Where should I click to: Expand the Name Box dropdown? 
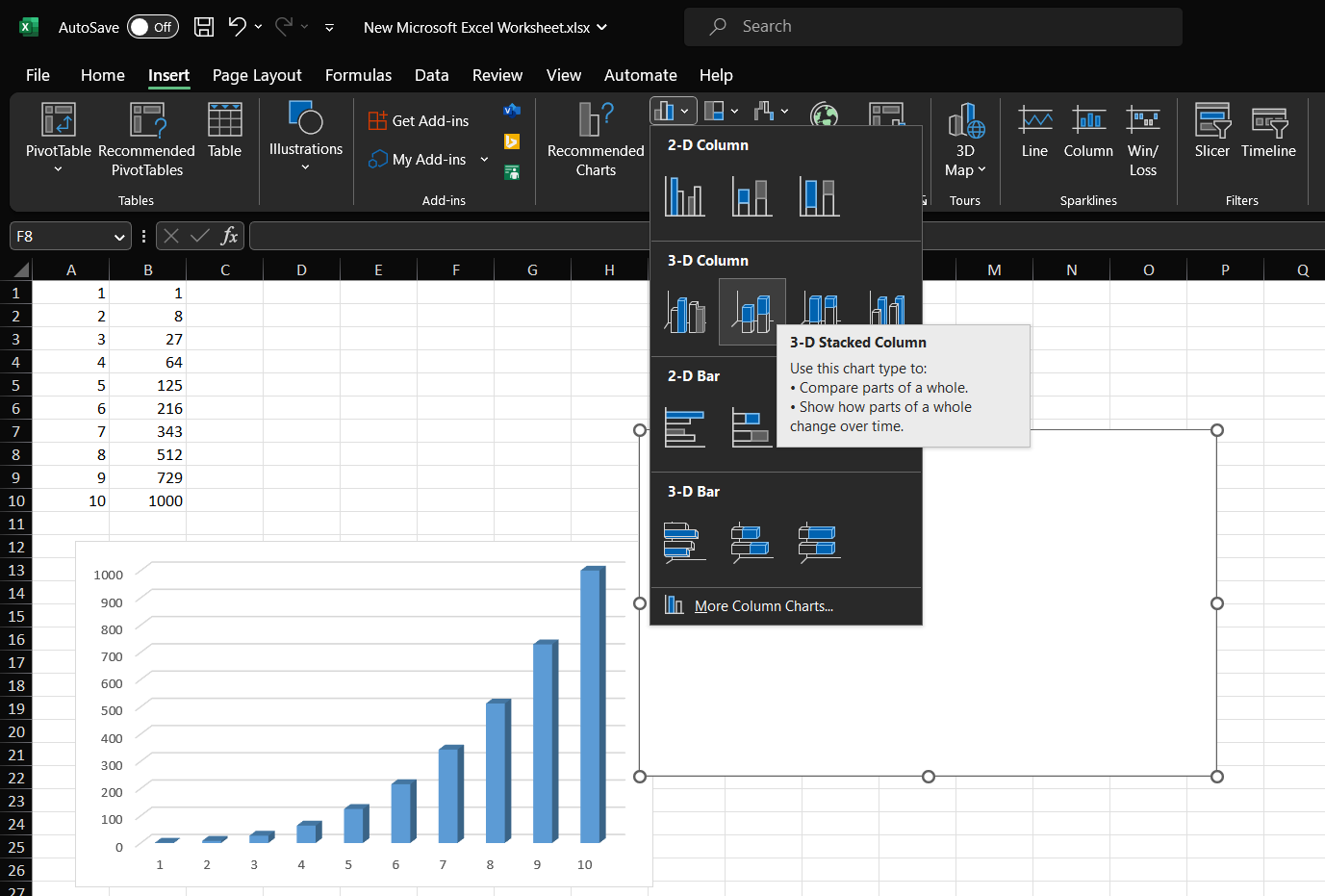tap(119, 237)
